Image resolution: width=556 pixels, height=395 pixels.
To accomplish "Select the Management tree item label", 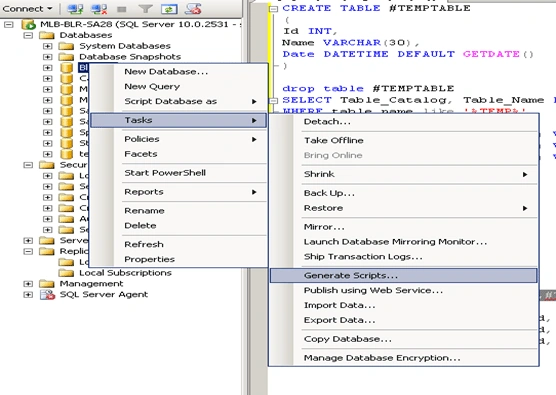I will point(91,284).
